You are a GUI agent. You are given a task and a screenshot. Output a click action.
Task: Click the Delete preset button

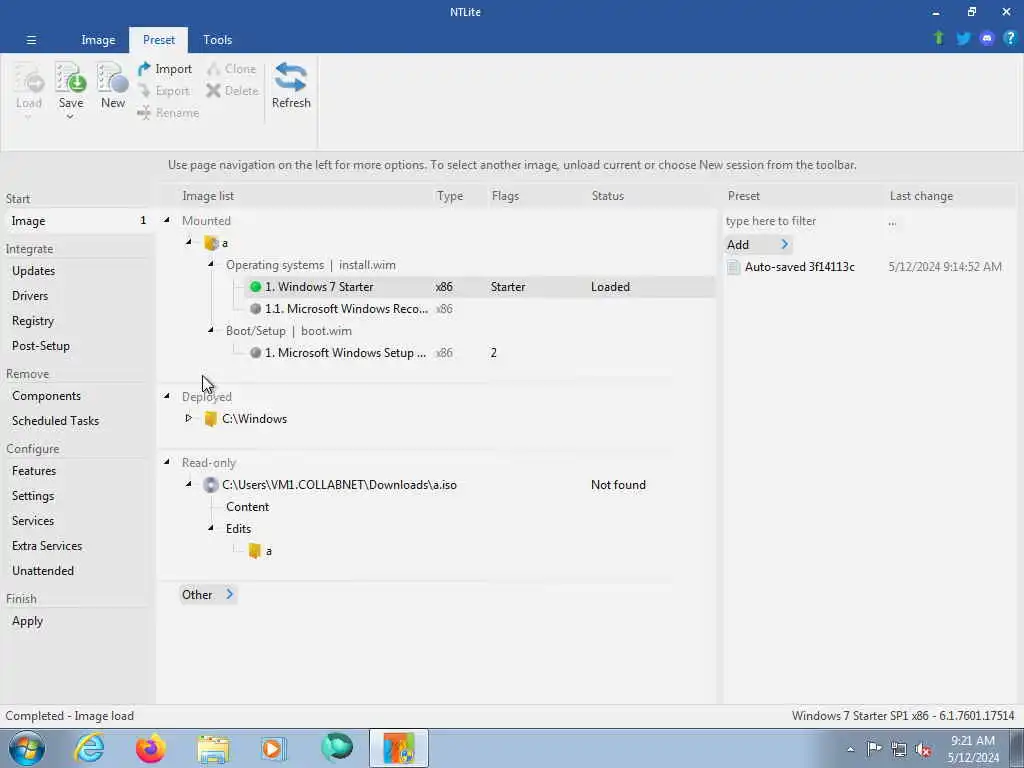[232, 91]
